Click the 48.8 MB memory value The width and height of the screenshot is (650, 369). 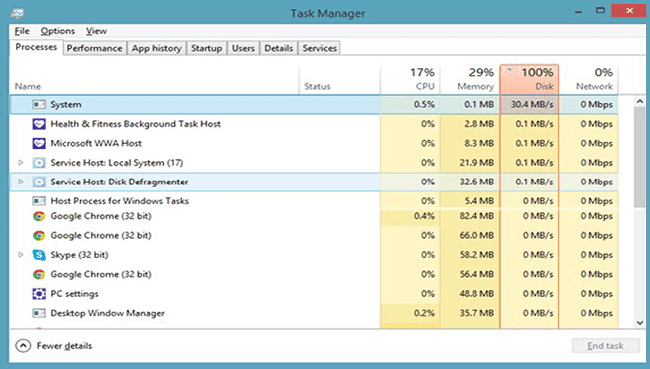476,294
